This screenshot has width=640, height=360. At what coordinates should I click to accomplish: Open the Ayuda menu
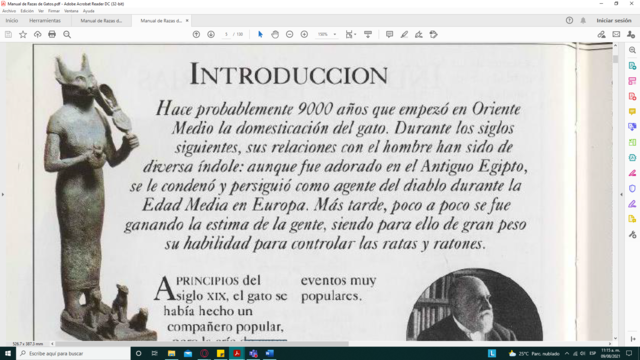tap(89, 11)
